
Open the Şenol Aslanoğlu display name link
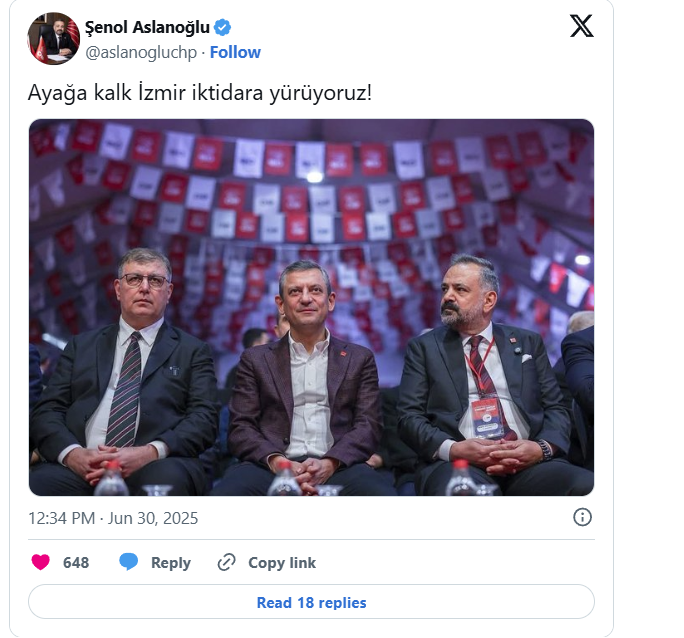pyautogui.click(x=147, y=28)
